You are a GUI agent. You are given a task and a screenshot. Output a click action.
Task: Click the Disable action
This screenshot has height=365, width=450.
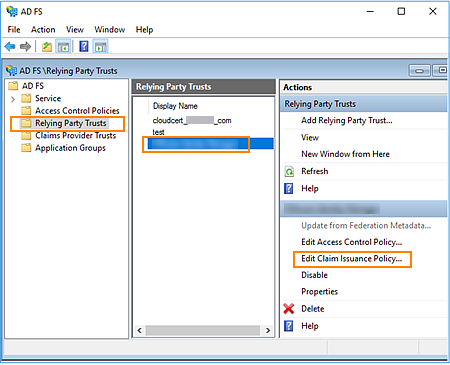(x=314, y=275)
